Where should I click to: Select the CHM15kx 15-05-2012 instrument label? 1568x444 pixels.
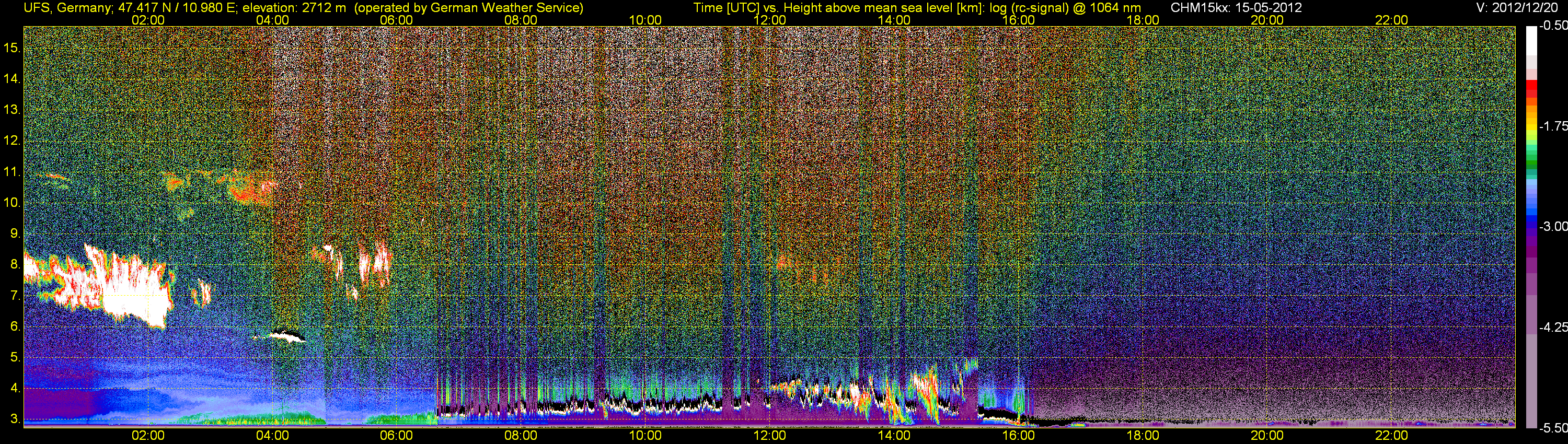[x=1236, y=8]
